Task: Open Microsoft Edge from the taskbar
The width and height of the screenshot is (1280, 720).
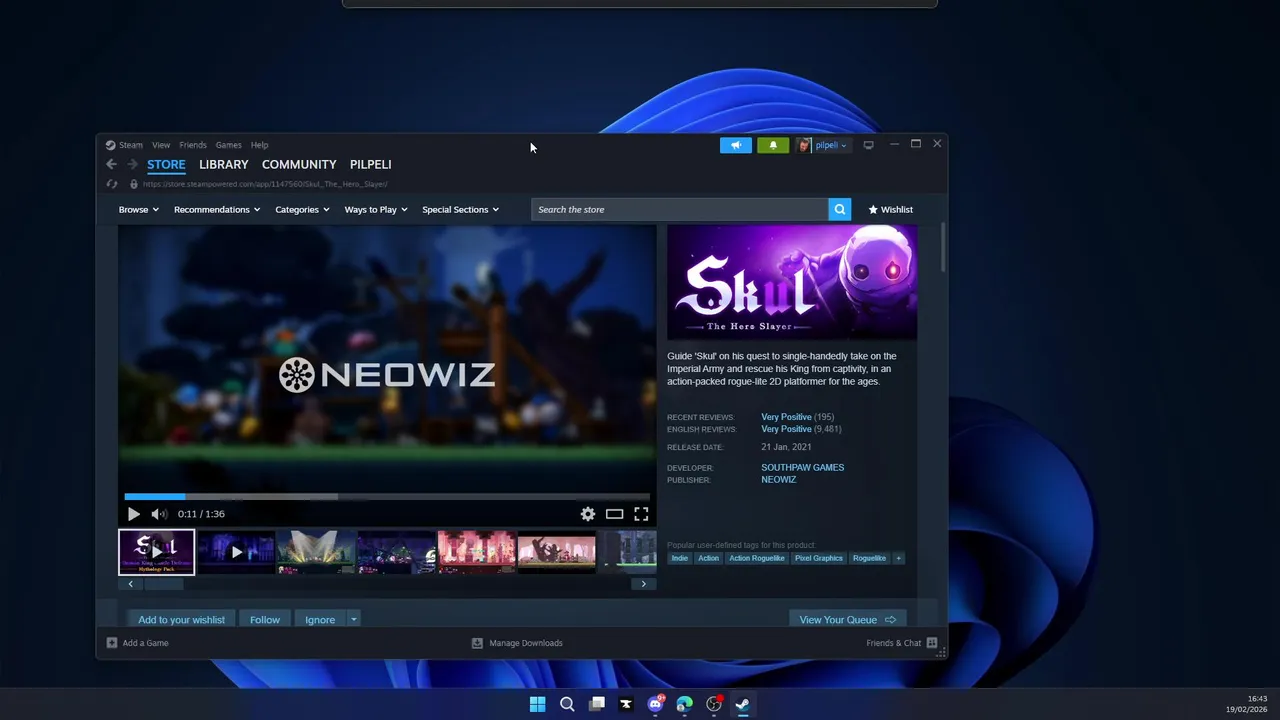Action: tap(685, 704)
